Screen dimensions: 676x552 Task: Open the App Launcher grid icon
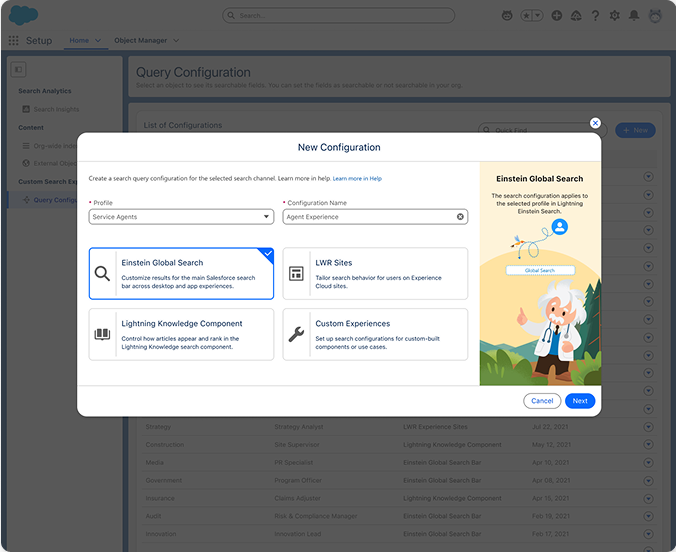click(x=13, y=41)
